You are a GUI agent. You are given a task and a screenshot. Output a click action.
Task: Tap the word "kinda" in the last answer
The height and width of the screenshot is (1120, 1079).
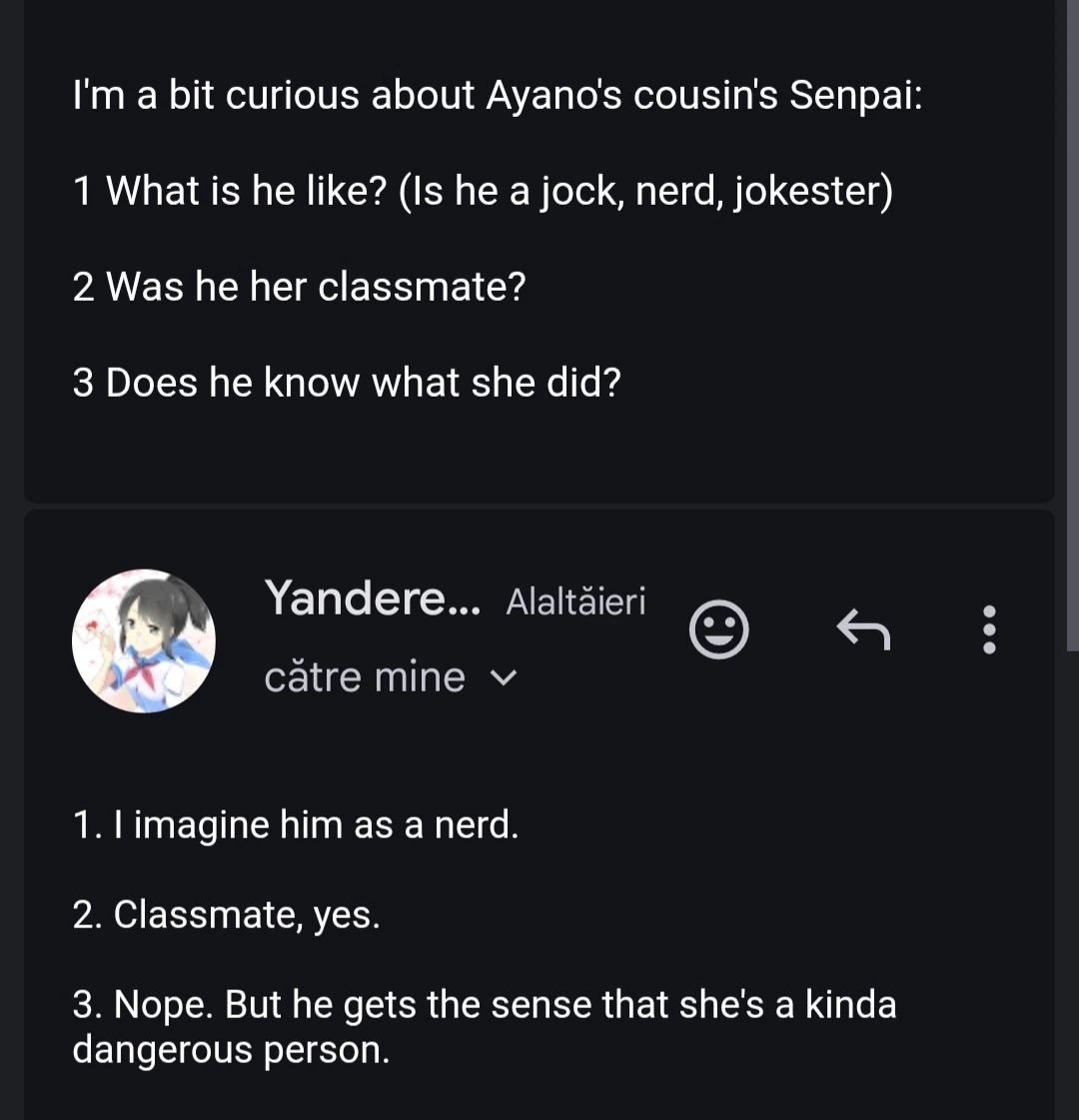[x=850, y=1005]
